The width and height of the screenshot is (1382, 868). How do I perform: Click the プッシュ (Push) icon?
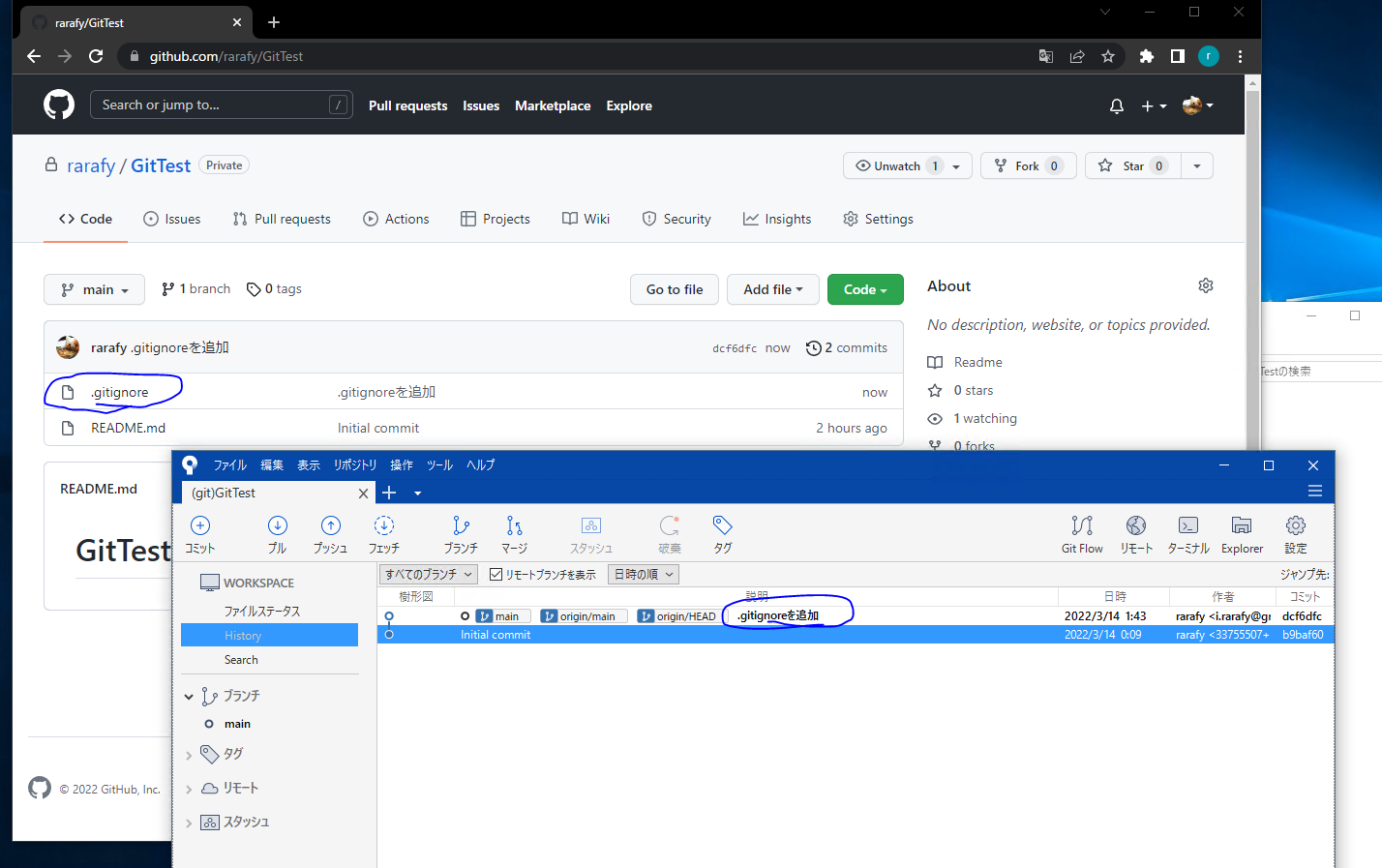330,532
